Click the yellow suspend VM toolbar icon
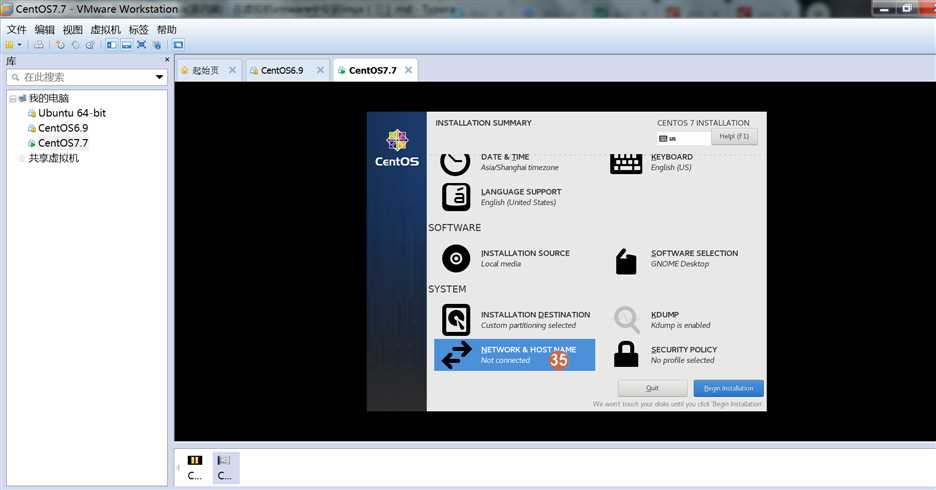The height and width of the screenshot is (490, 936). (9, 45)
